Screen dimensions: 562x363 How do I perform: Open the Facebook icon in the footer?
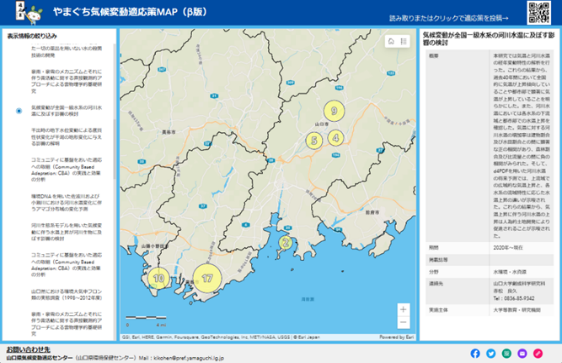475,353
